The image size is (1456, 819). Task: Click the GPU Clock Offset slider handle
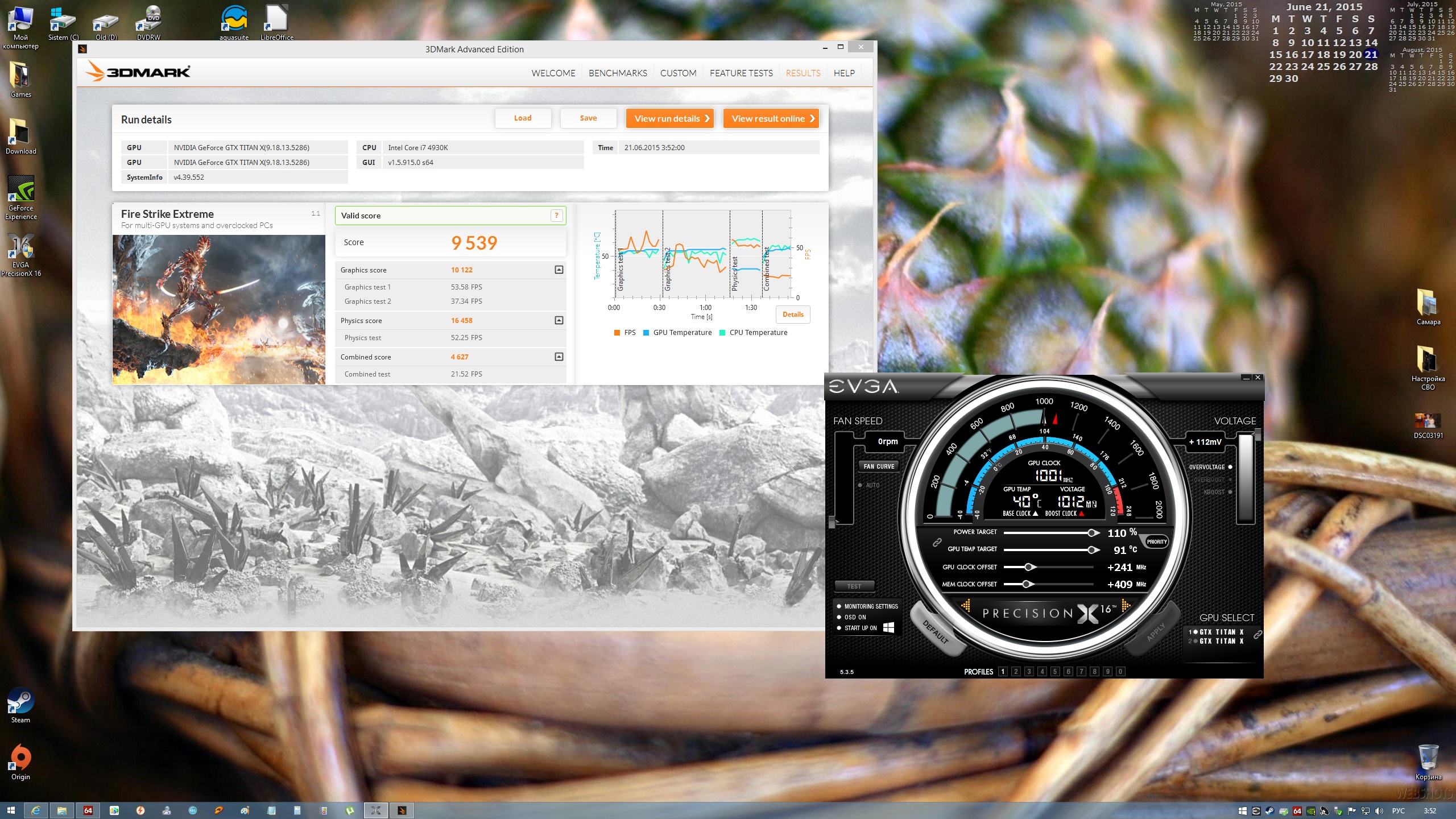(1029, 566)
